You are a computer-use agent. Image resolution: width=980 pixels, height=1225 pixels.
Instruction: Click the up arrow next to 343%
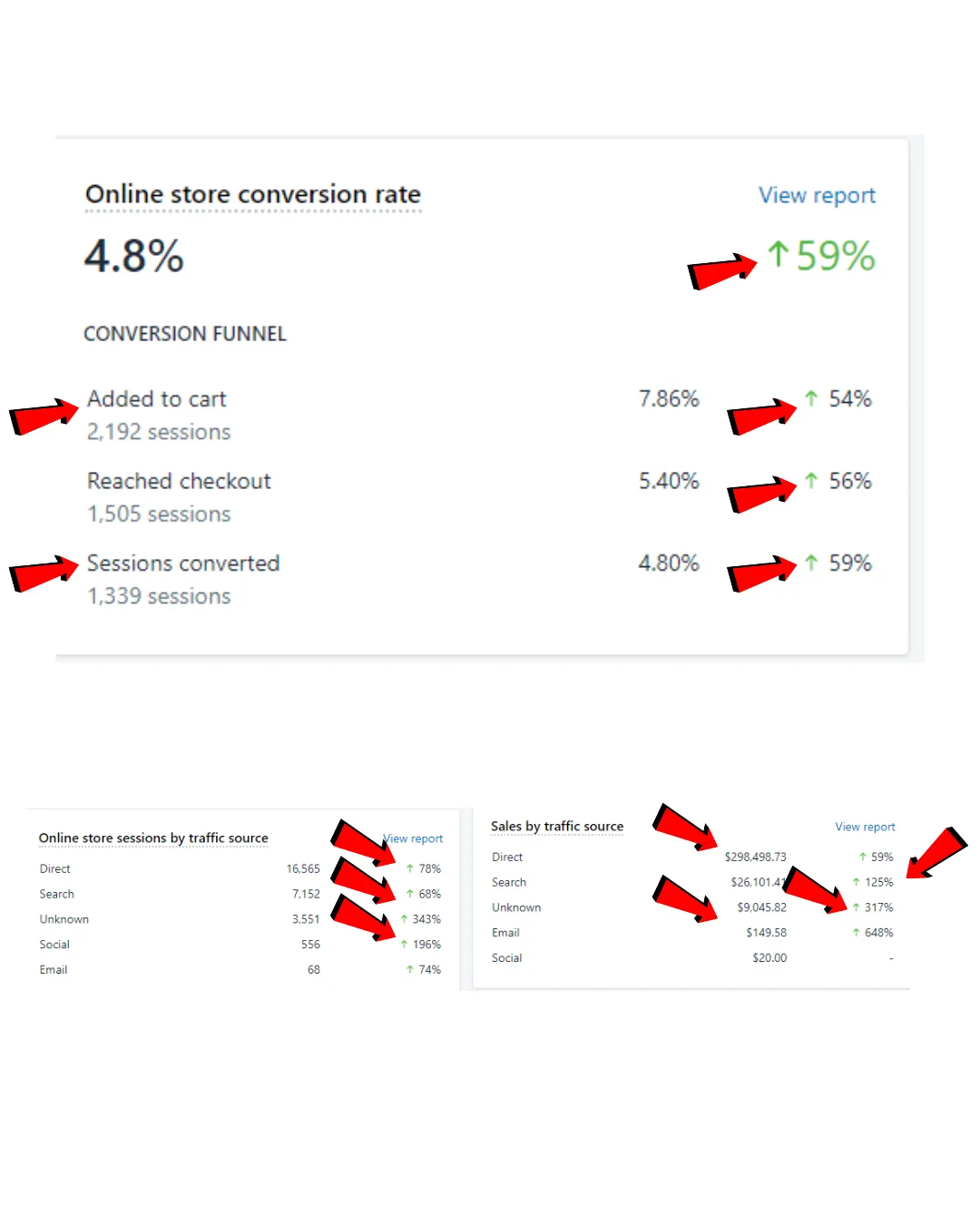[x=404, y=919]
